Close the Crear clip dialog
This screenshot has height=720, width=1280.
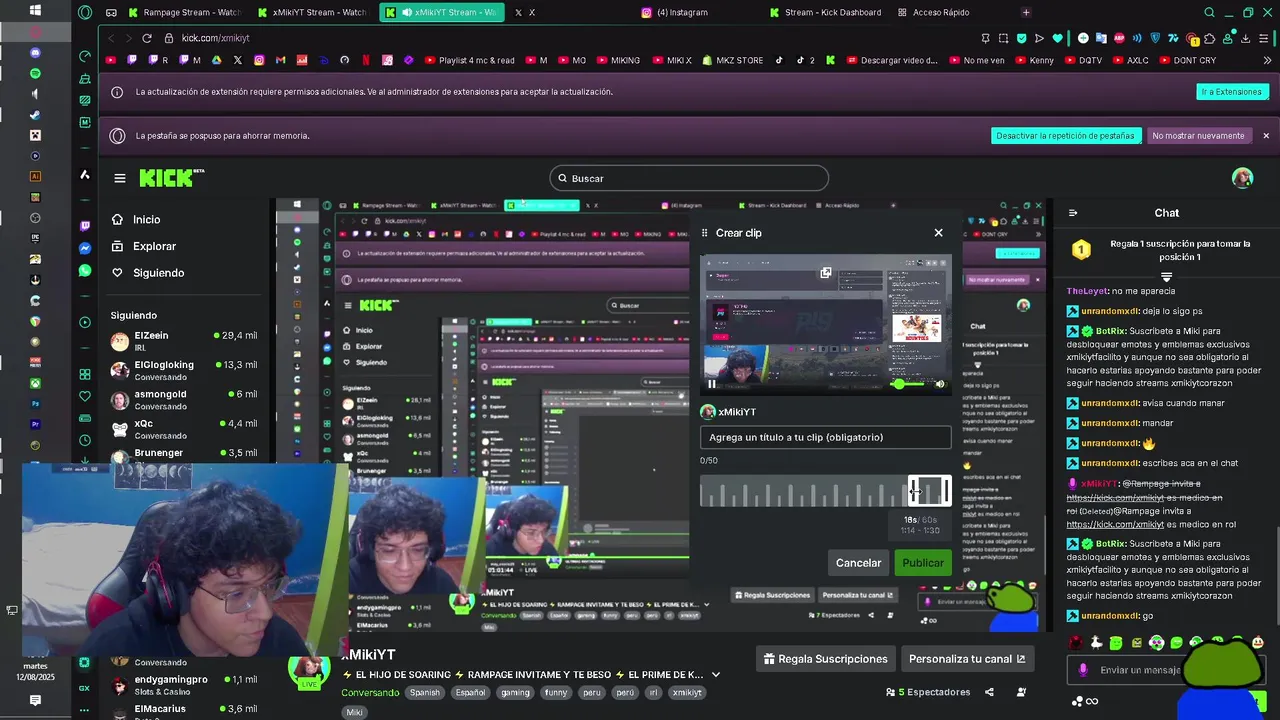(x=938, y=233)
